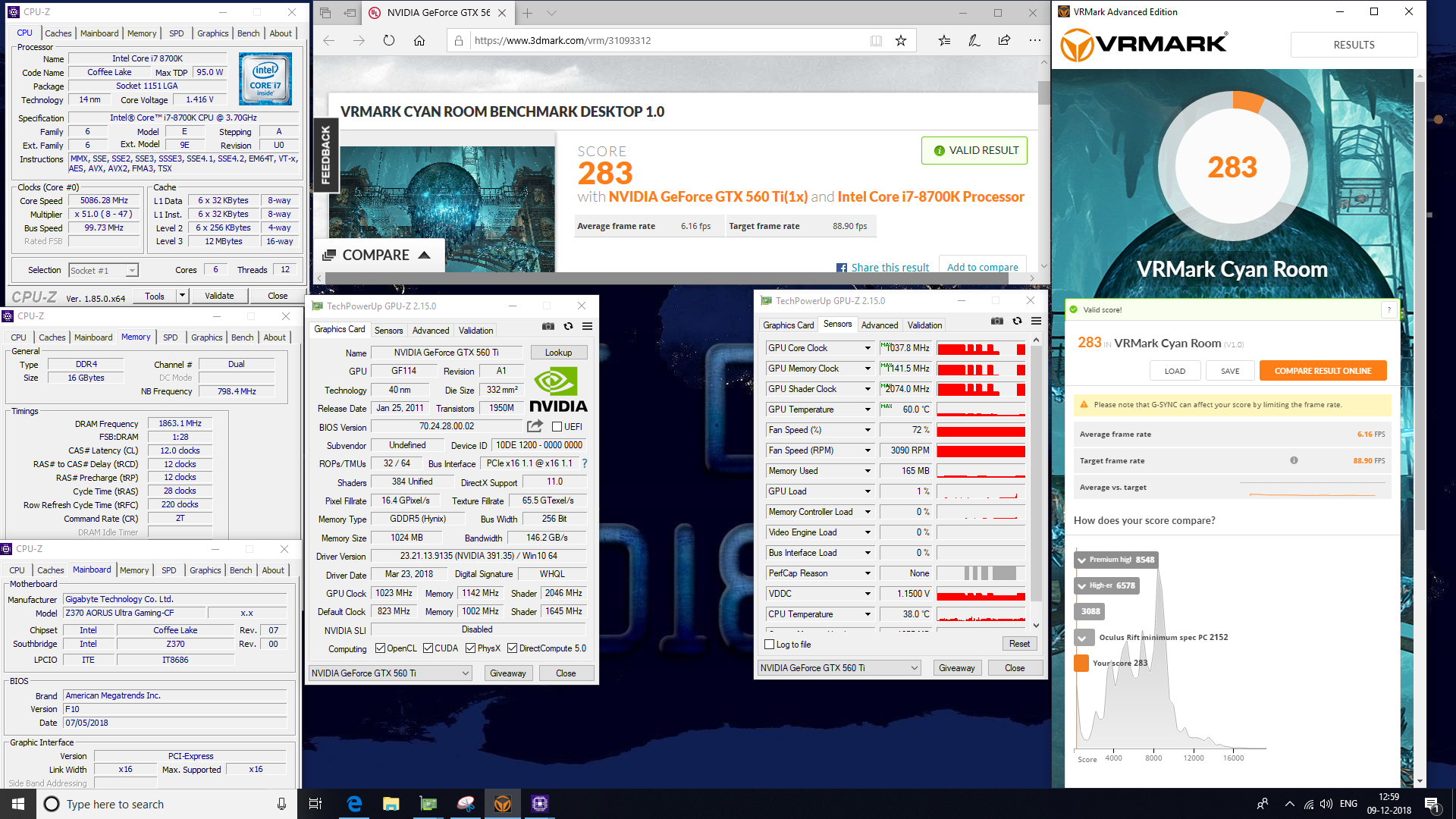This screenshot has width=1456, height=819.
Task: Open the Edge favorites hub icon
Action: click(944, 41)
